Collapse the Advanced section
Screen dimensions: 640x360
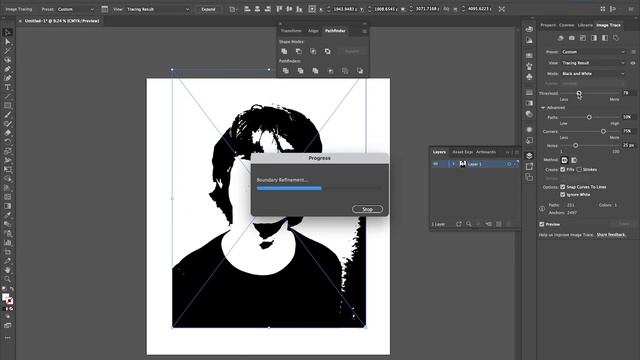[543, 108]
